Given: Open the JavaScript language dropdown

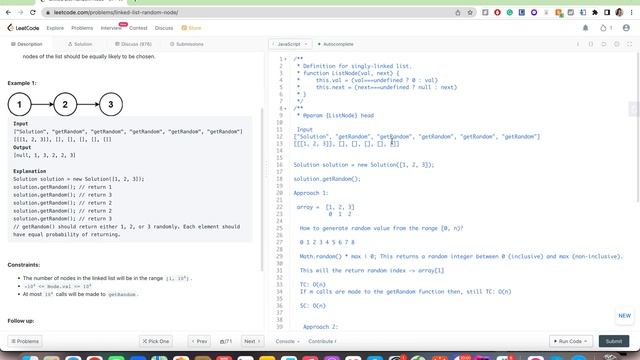Looking at the screenshot, I should (290, 44).
